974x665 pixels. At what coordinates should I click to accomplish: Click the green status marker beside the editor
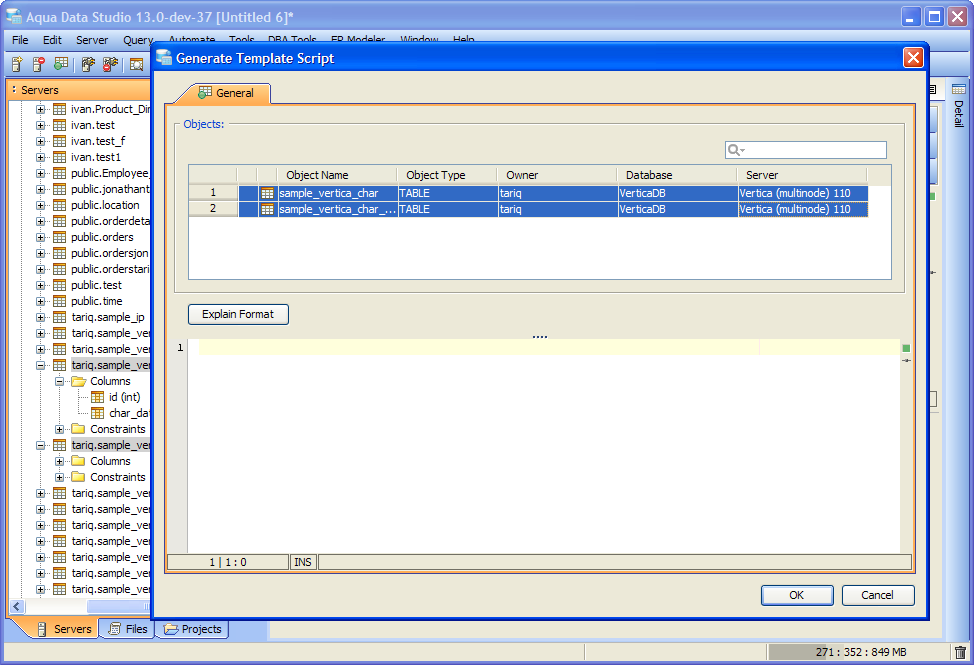click(x=906, y=348)
